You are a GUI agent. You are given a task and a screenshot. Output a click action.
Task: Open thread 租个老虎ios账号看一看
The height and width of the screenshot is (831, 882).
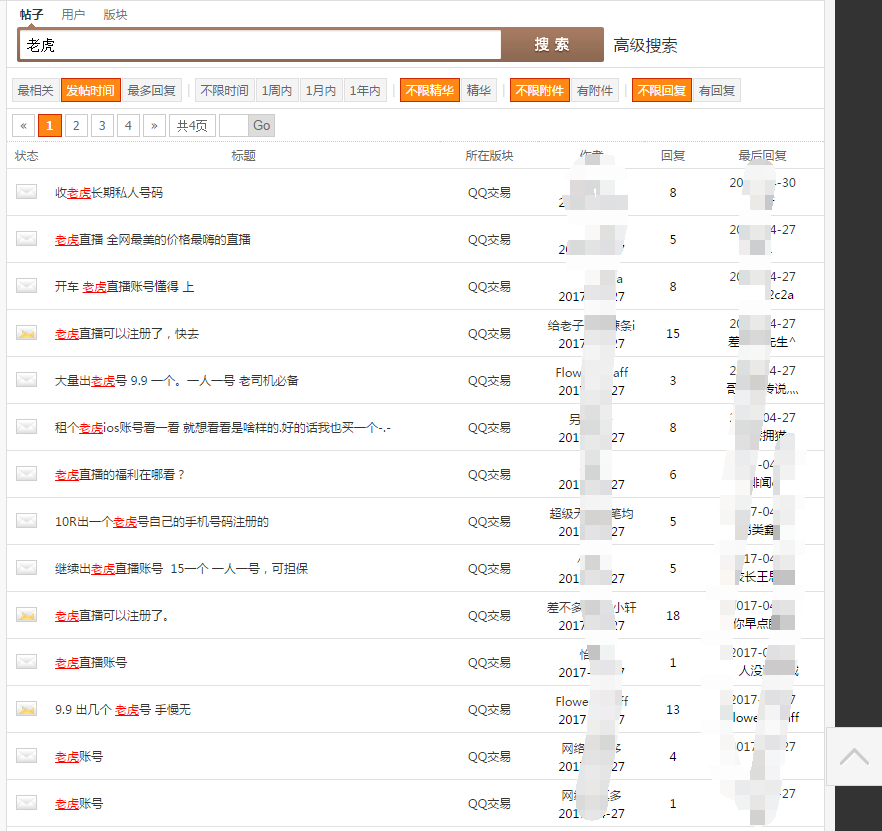point(223,428)
